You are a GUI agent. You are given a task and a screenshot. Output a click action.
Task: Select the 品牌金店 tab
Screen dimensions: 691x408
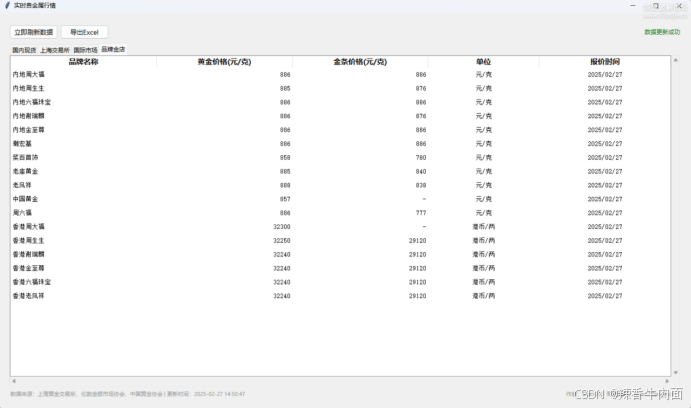tap(113, 49)
